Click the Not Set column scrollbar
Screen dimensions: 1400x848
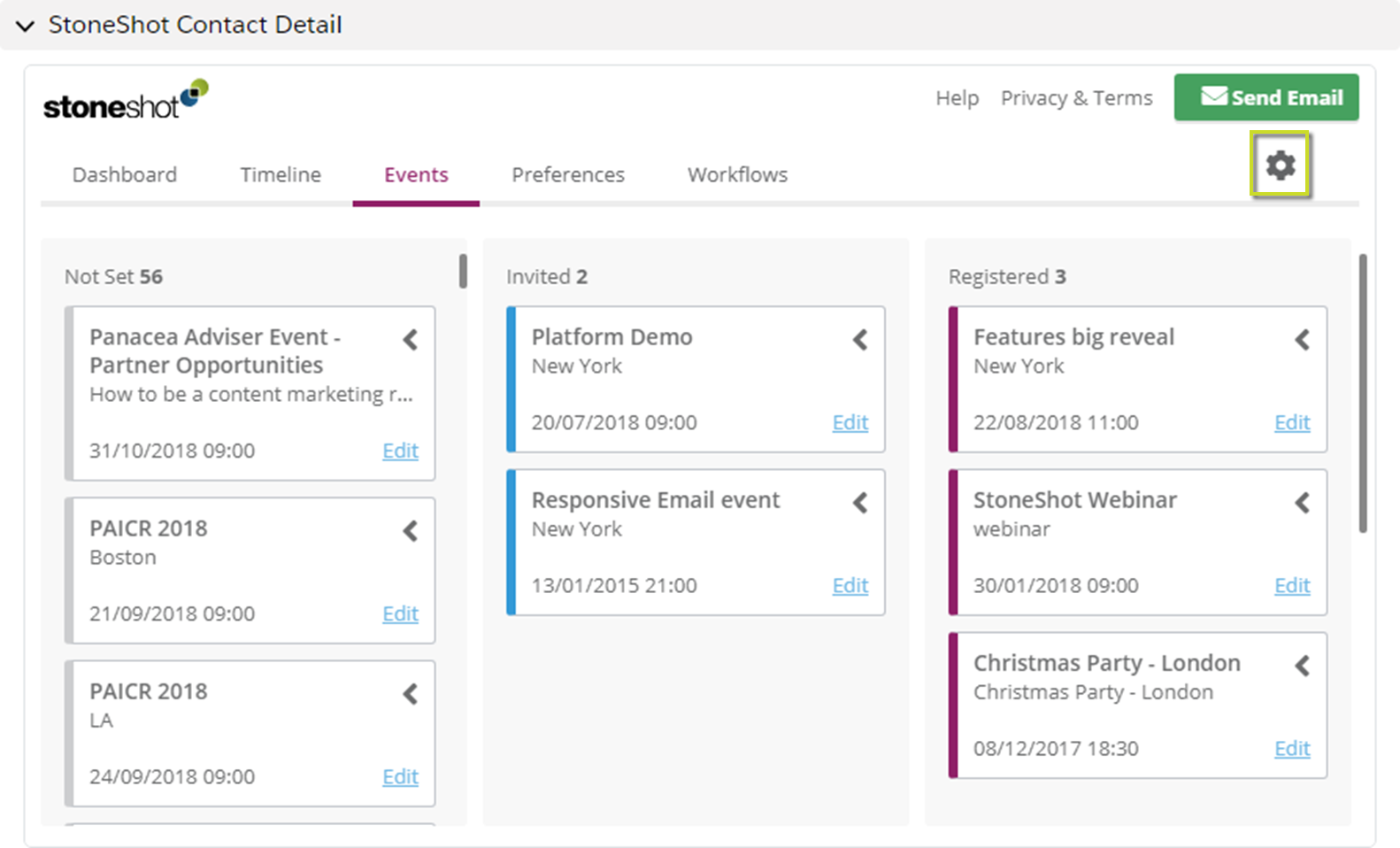pyautogui.click(x=463, y=271)
